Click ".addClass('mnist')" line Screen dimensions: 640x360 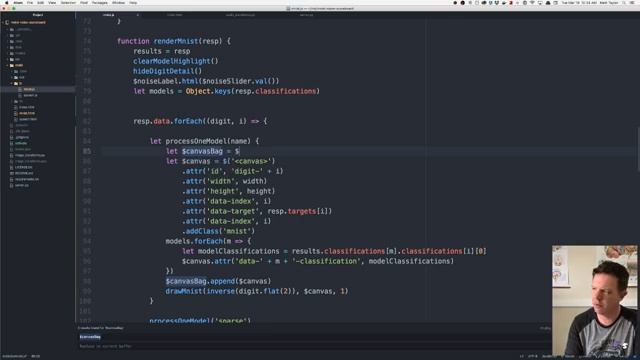pos(218,231)
